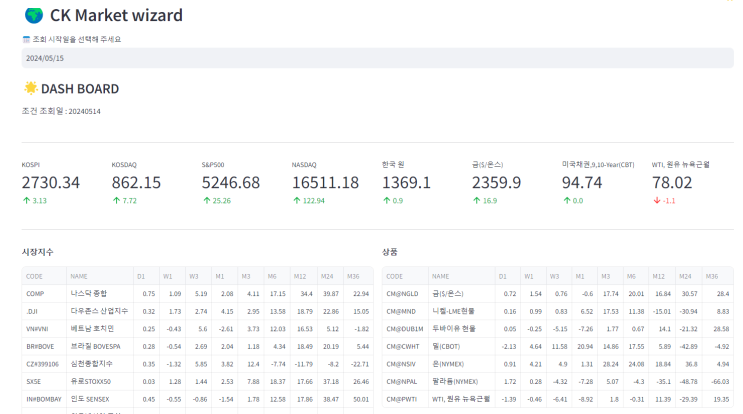Viewport: 743px width, 414px height.
Task: Select COMP row M36 value 22.94
Action: pyautogui.click(x=358, y=294)
